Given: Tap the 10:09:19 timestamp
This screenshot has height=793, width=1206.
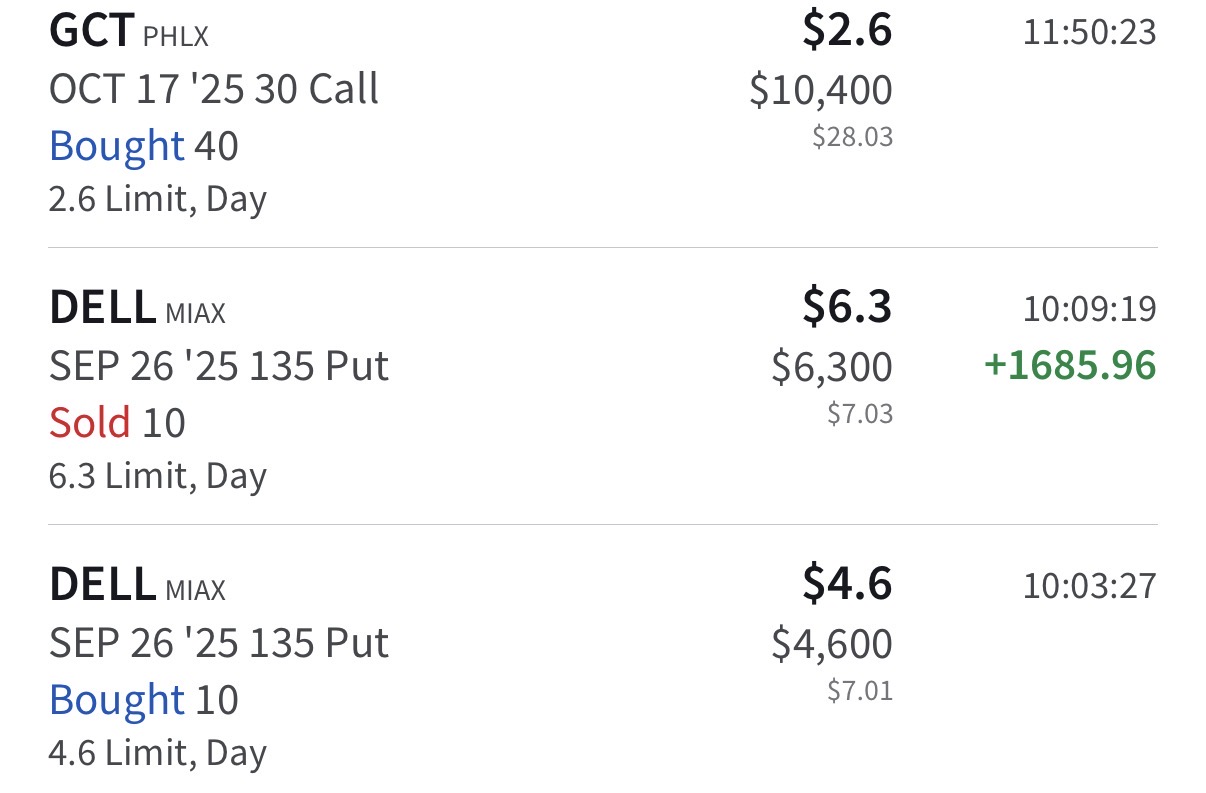Looking at the screenshot, I should [x=1090, y=310].
